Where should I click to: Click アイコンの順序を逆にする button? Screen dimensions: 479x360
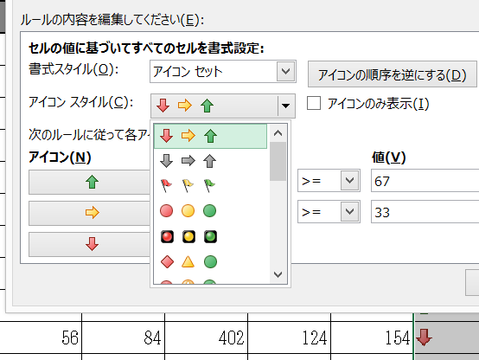(392, 74)
